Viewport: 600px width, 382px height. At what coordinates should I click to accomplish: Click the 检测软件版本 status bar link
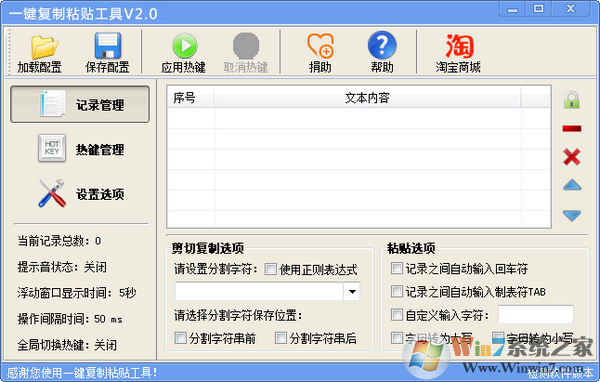[560, 373]
